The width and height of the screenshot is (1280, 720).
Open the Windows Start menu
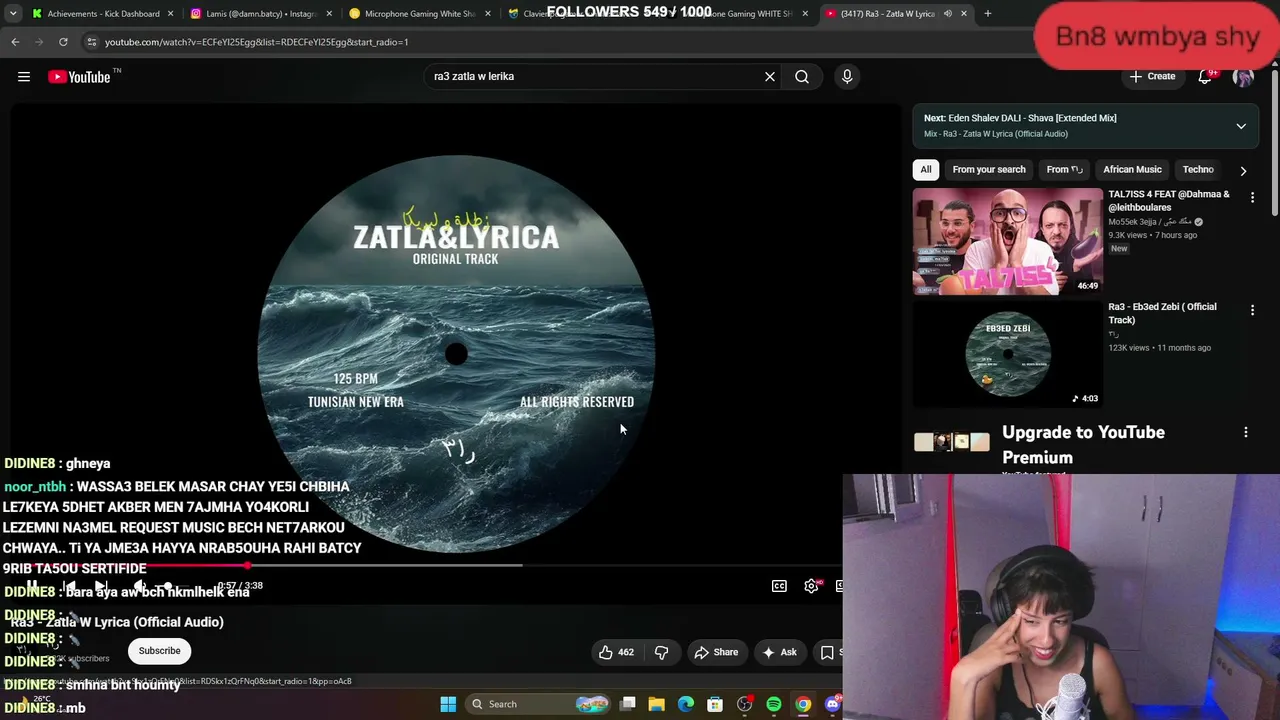448,704
